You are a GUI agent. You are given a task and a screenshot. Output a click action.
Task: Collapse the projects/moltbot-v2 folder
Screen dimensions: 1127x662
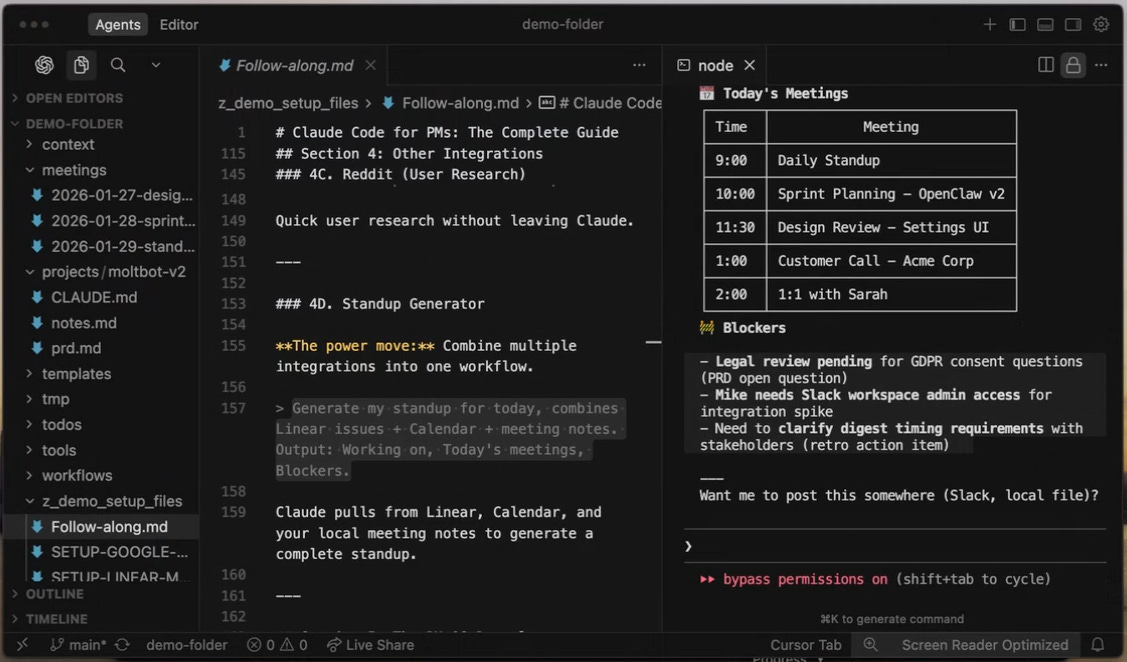coord(114,272)
